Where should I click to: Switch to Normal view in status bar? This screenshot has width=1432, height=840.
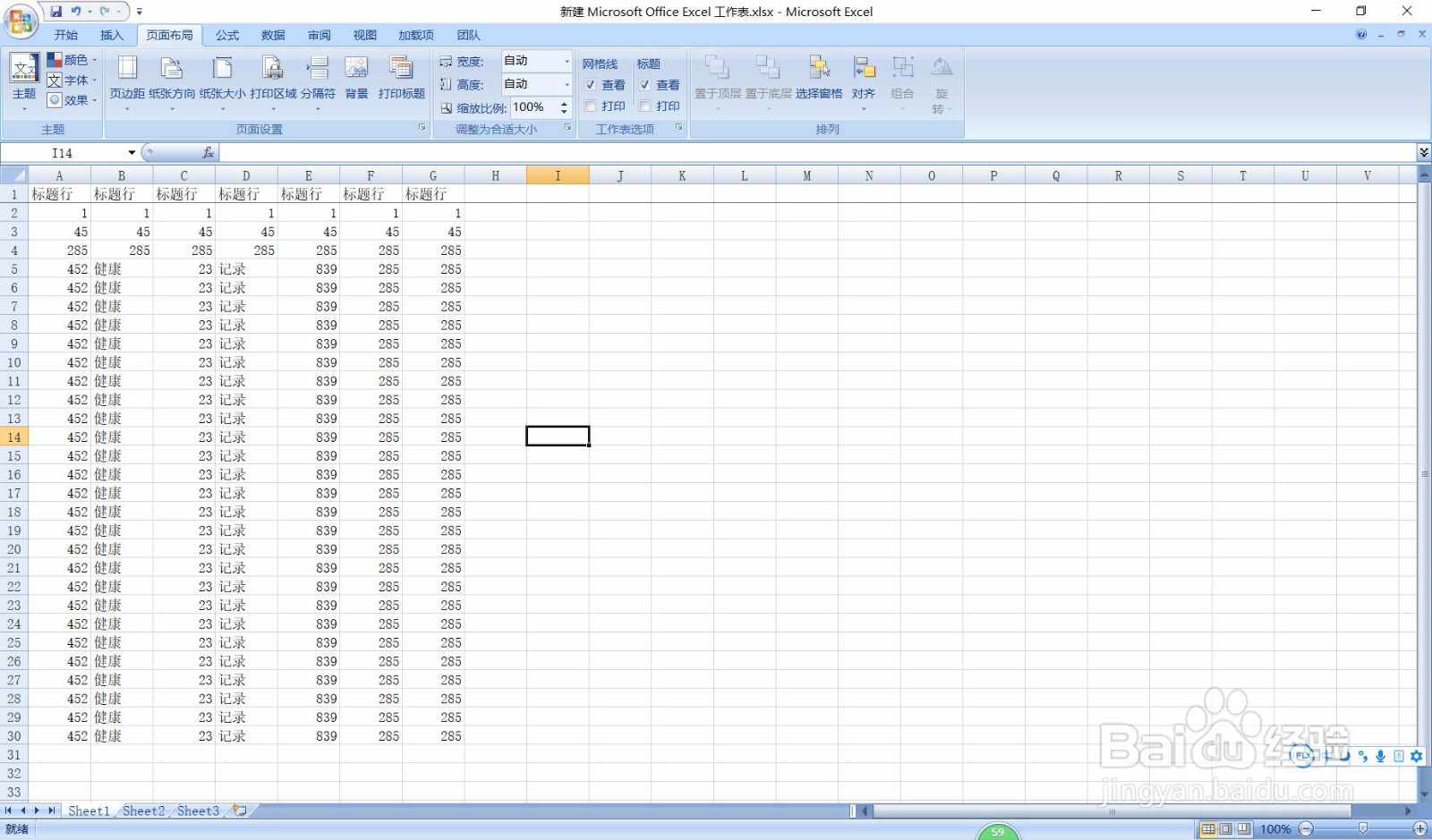pyautogui.click(x=1208, y=829)
